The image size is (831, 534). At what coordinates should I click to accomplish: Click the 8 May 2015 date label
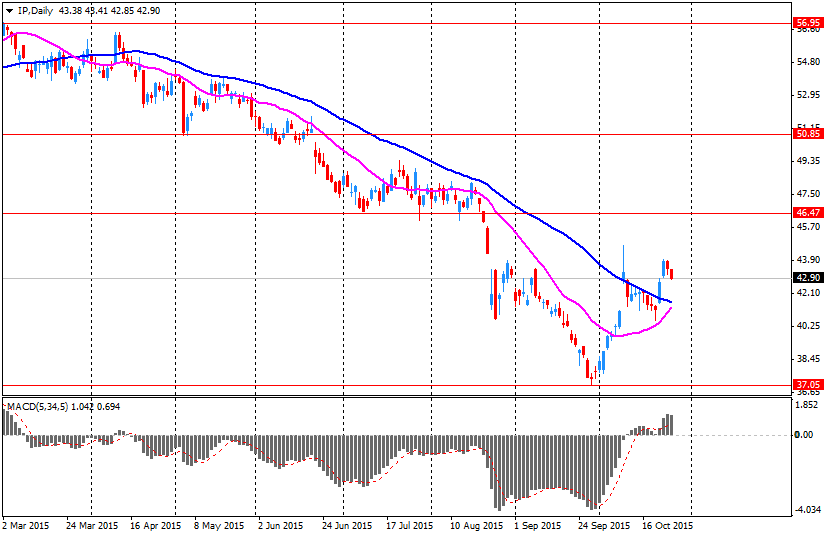tap(218, 526)
